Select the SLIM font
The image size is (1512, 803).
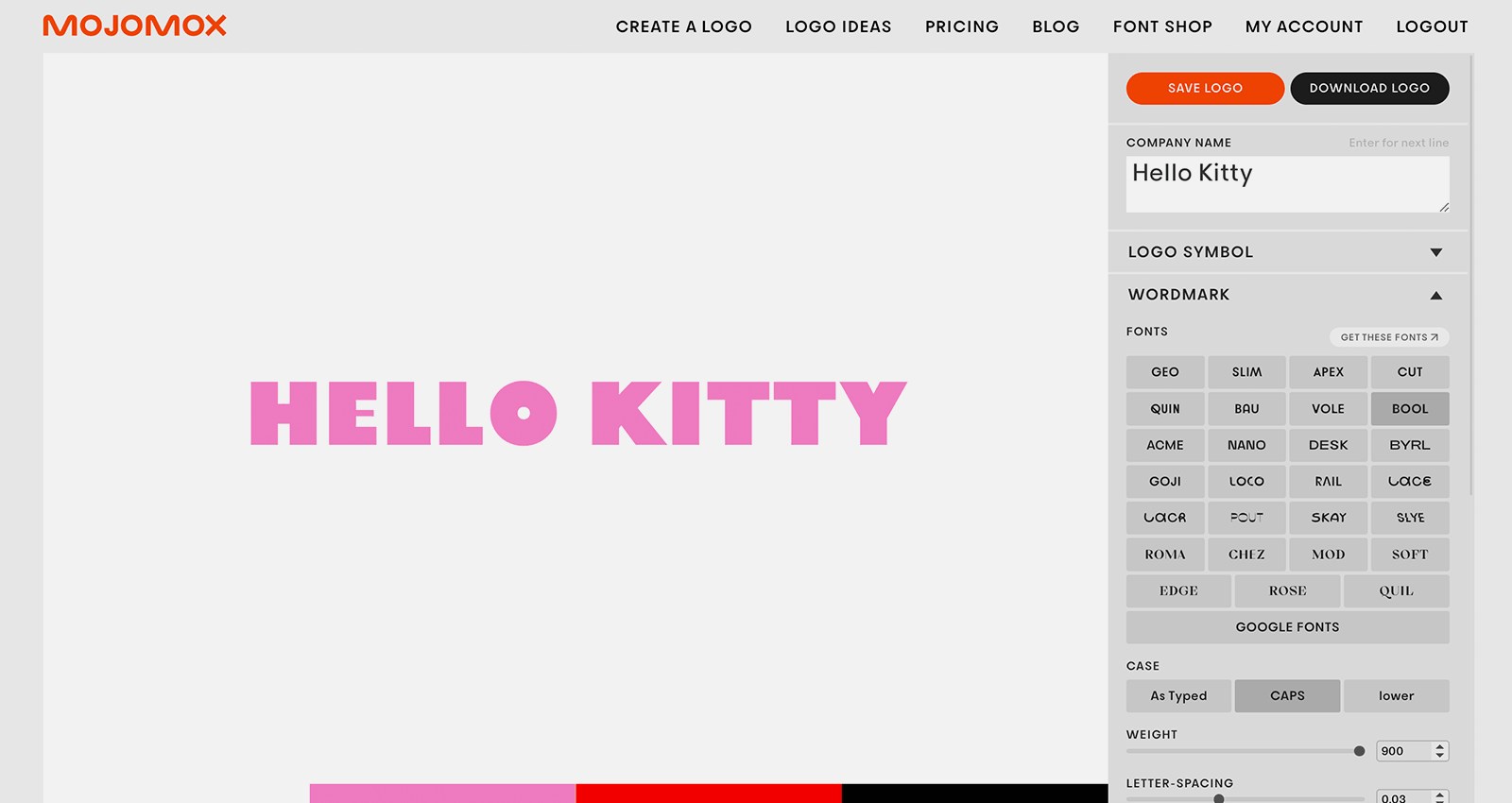(1246, 372)
